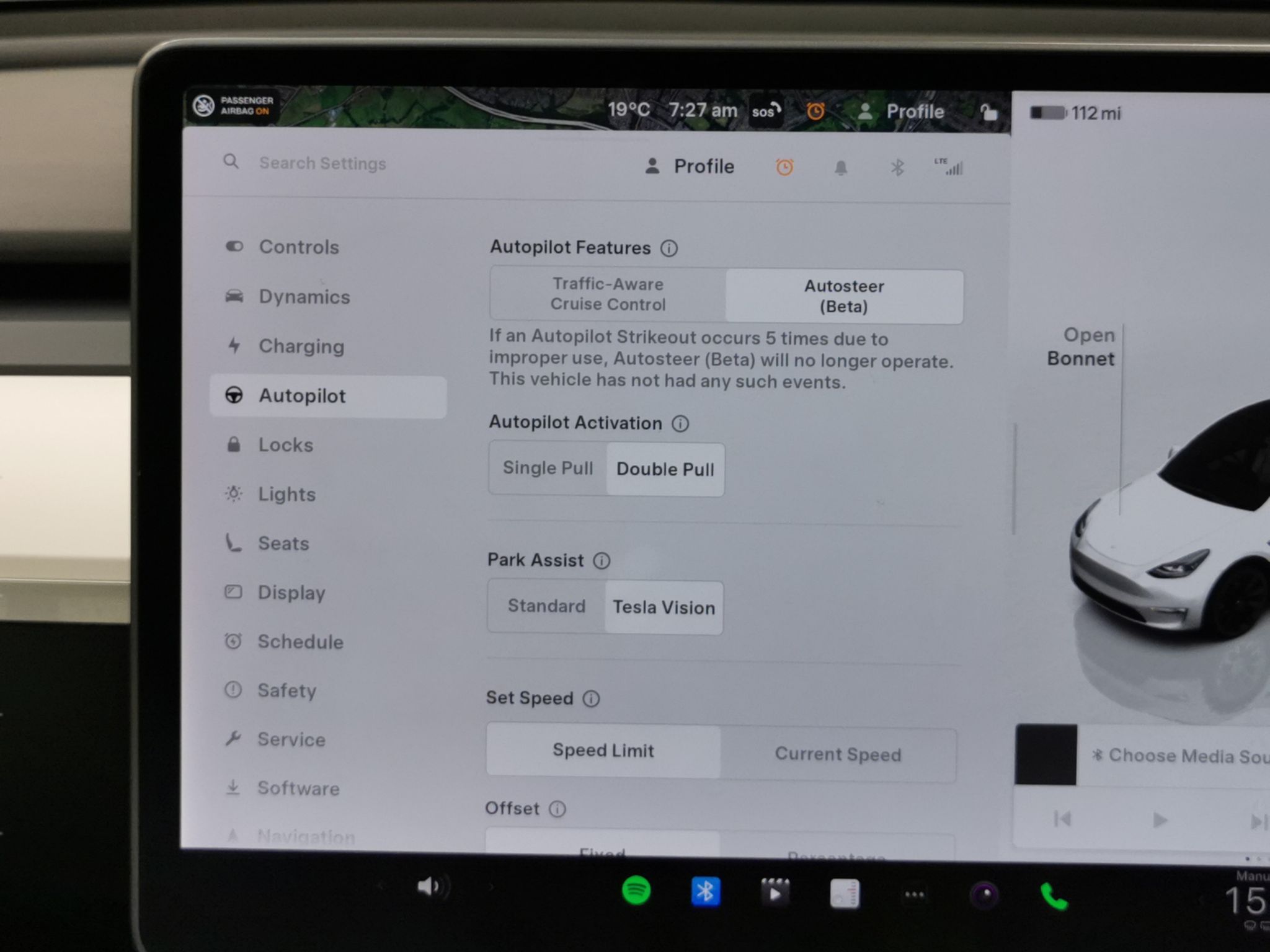Open the phone app with green handset
This screenshot has width=1270, height=952.
click(1054, 896)
